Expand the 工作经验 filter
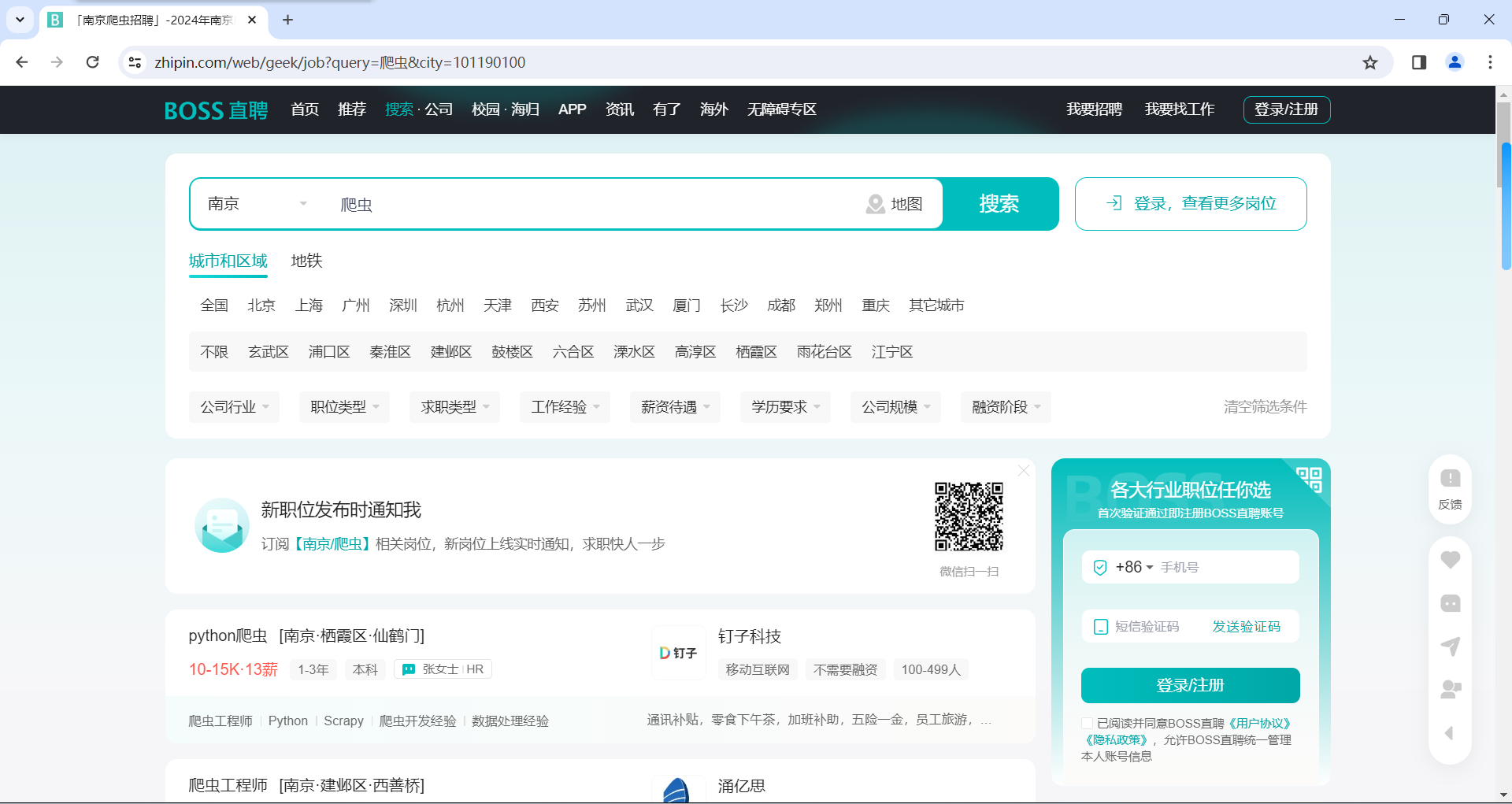Viewport: 1512px width, 804px height. point(565,407)
